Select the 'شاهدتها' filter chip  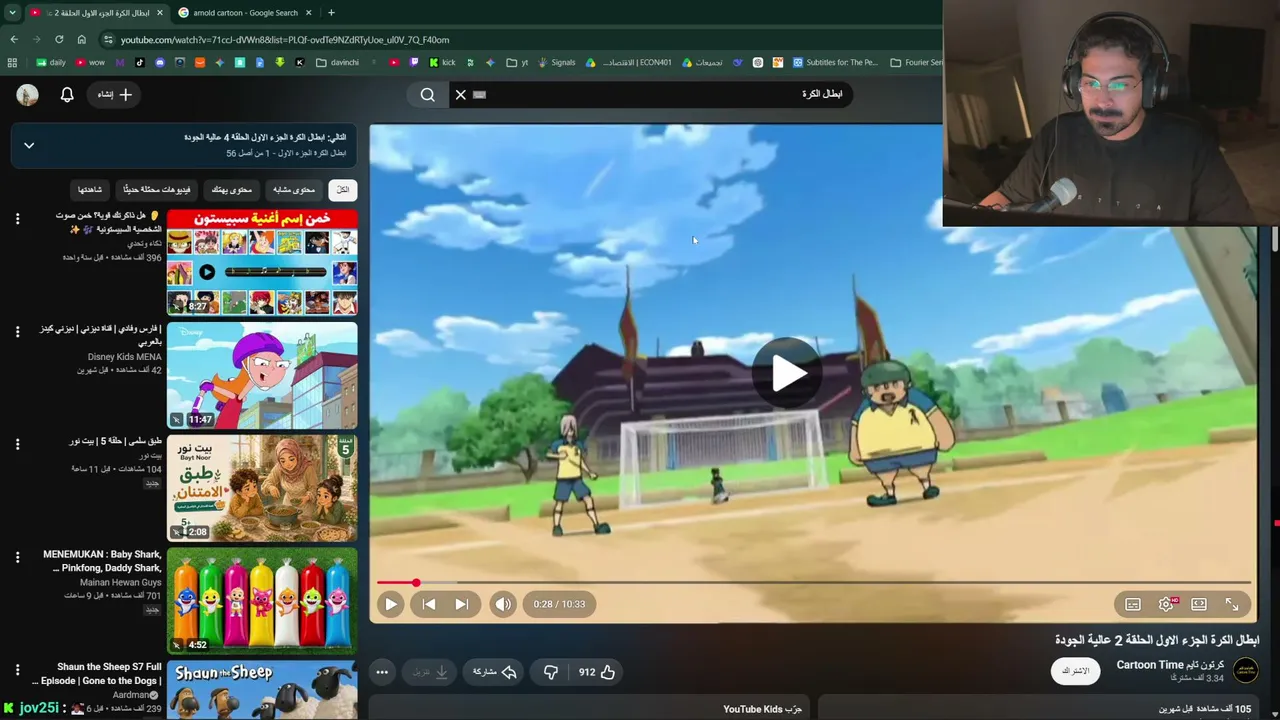coord(90,190)
